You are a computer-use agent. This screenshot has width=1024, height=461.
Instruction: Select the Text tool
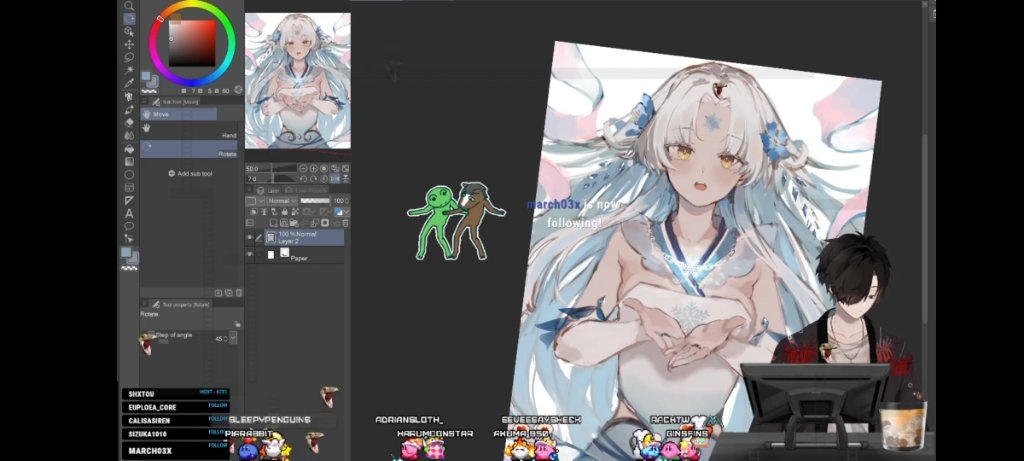click(129, 213)
